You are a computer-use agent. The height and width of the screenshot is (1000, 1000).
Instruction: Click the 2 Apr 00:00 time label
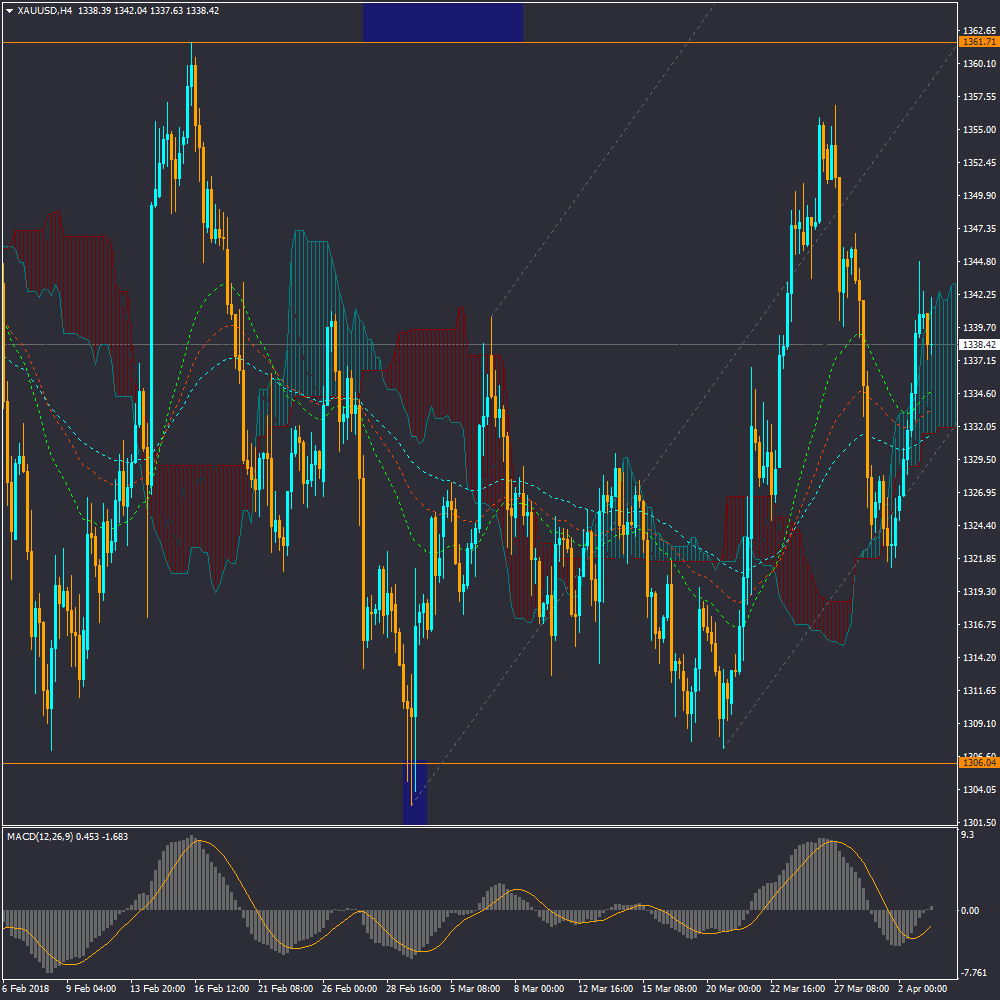[921, 989]
